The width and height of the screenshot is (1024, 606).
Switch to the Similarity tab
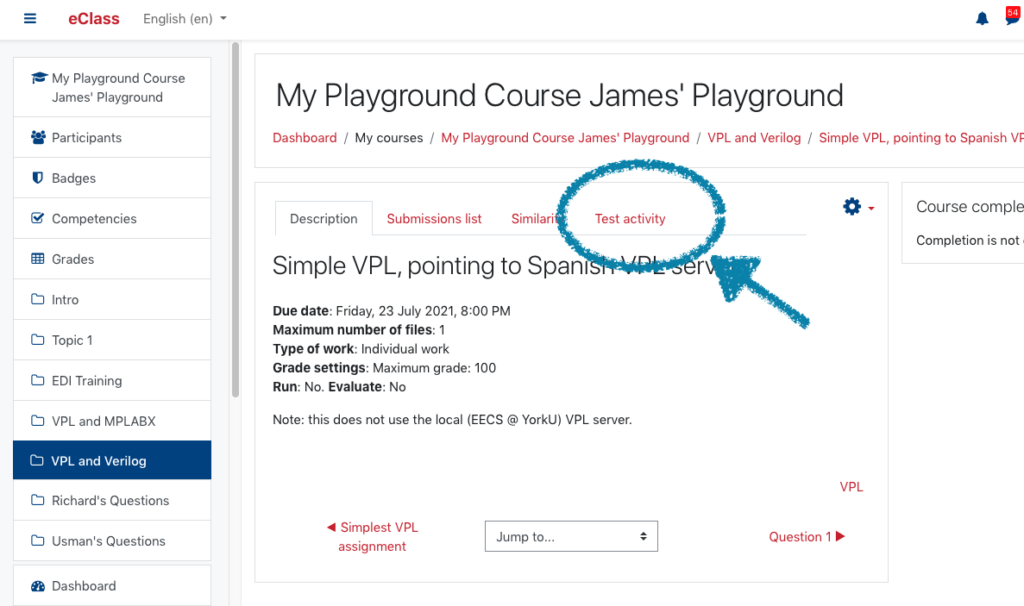click(536, 219)
